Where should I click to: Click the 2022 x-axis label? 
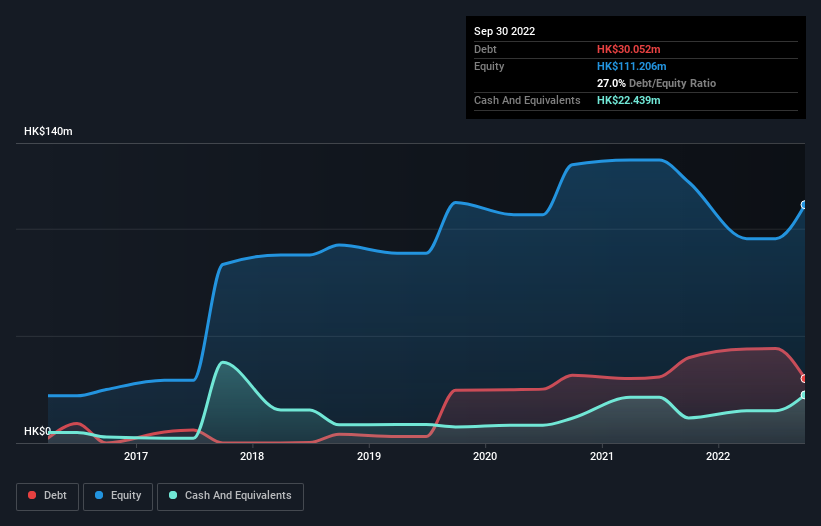tap(718, 456)
